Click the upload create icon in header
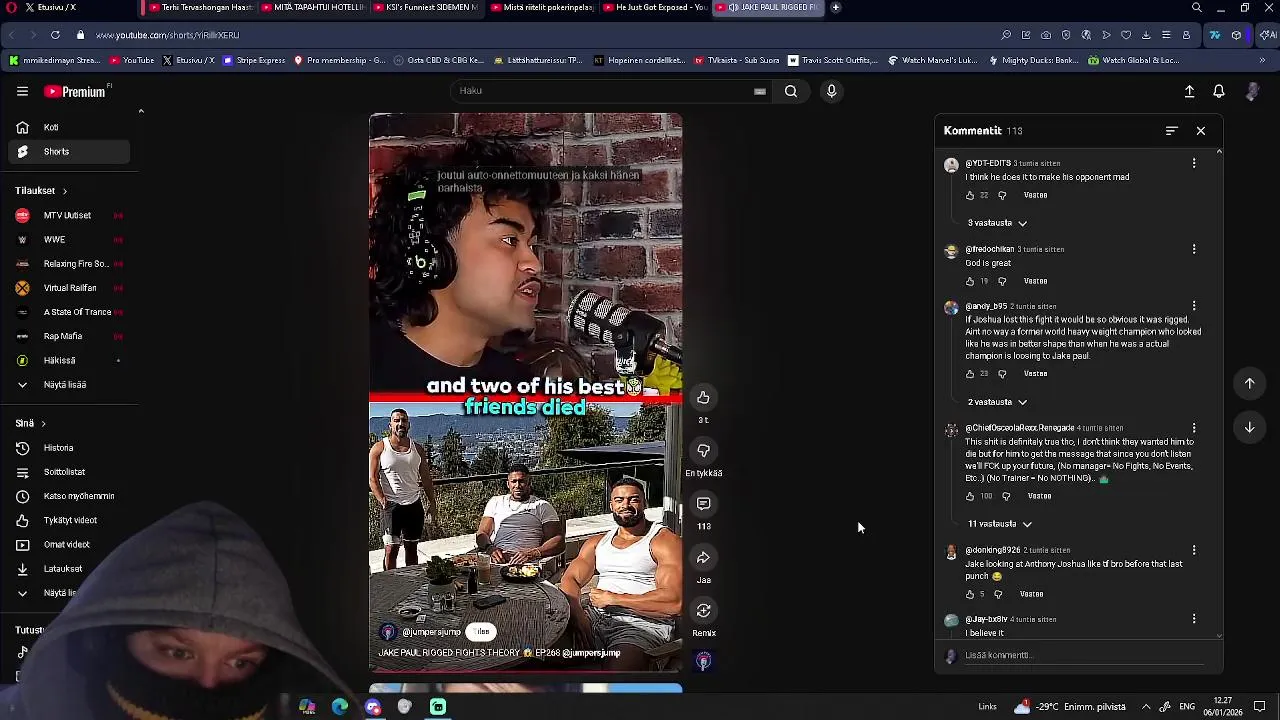Viewport: 1280px width, 720px height. (1189, 91)
